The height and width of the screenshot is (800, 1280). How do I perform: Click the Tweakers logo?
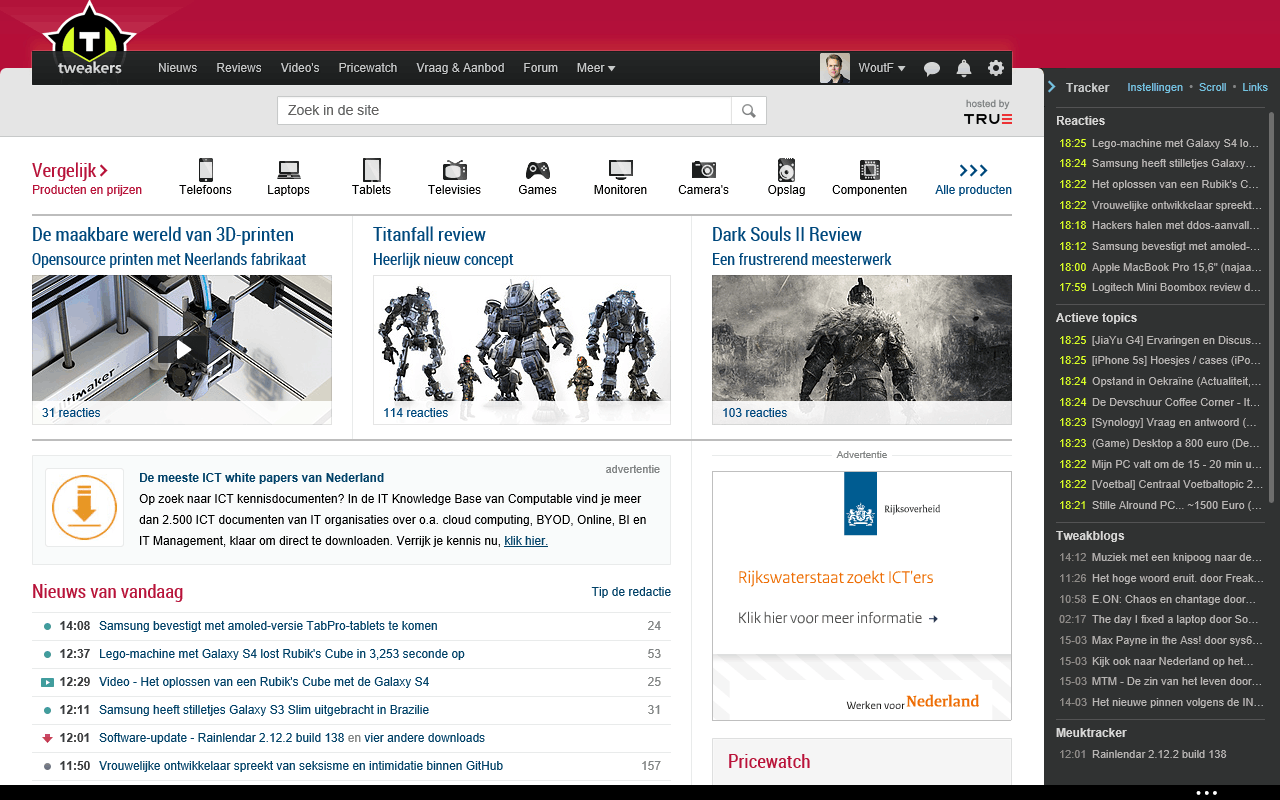(x=89, y=41)
